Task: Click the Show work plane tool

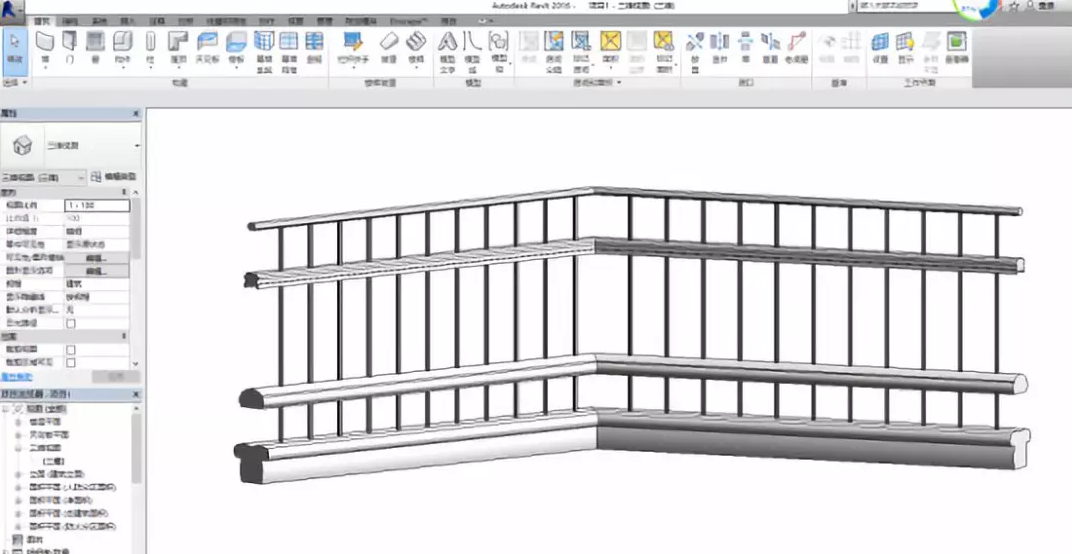Action: [905, 48]
